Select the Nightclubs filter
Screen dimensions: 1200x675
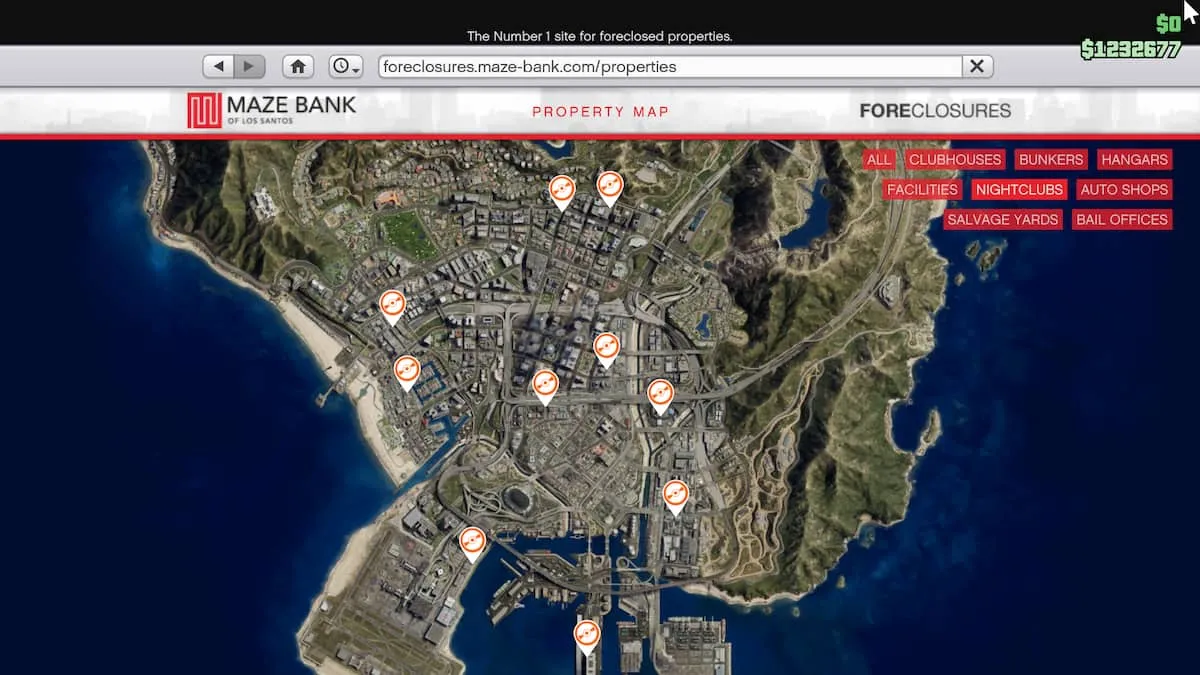click(1019, 189)
